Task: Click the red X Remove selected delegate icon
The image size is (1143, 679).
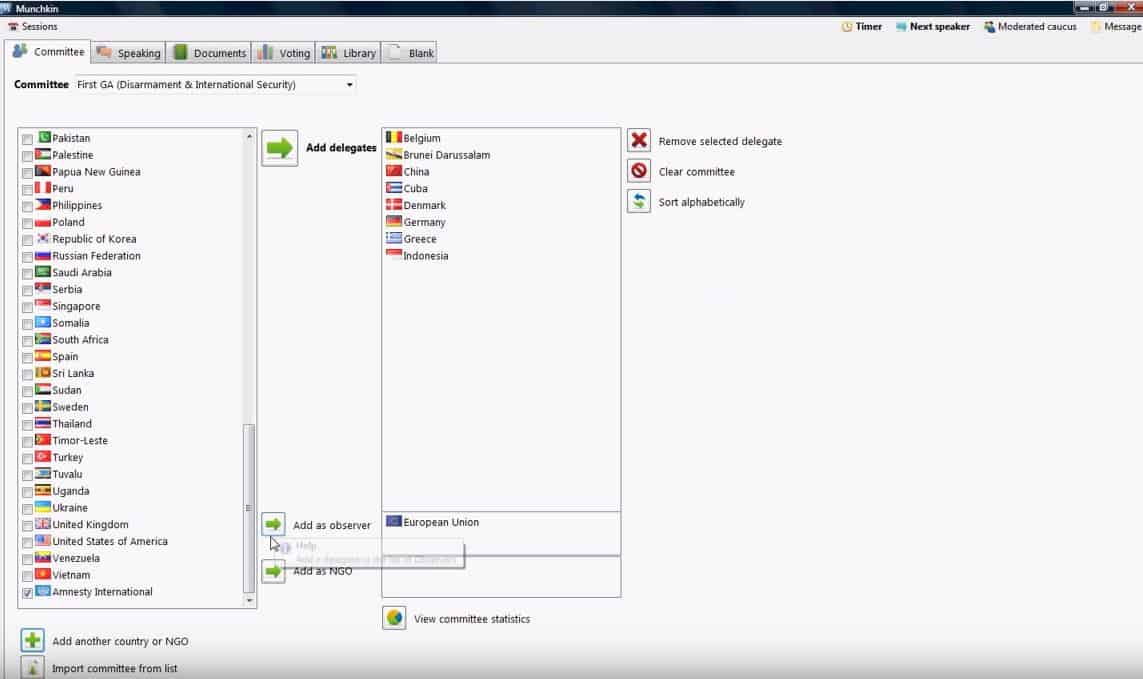Action: (639, 141)
